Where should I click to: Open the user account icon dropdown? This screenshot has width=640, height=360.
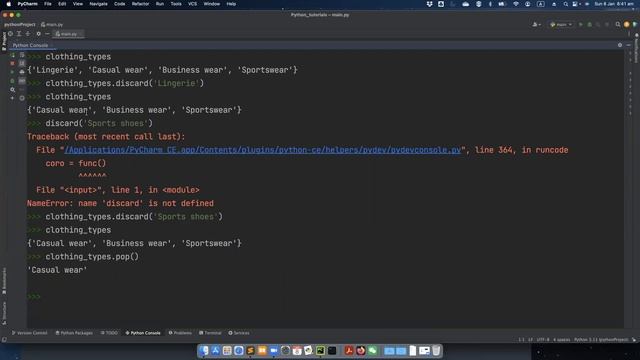[x=536, y=24]
